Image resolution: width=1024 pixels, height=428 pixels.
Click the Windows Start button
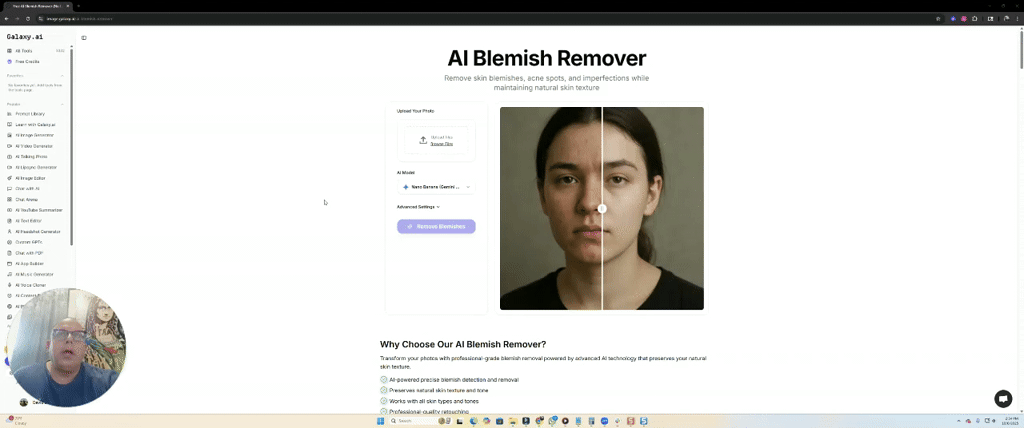coord(380,421)
